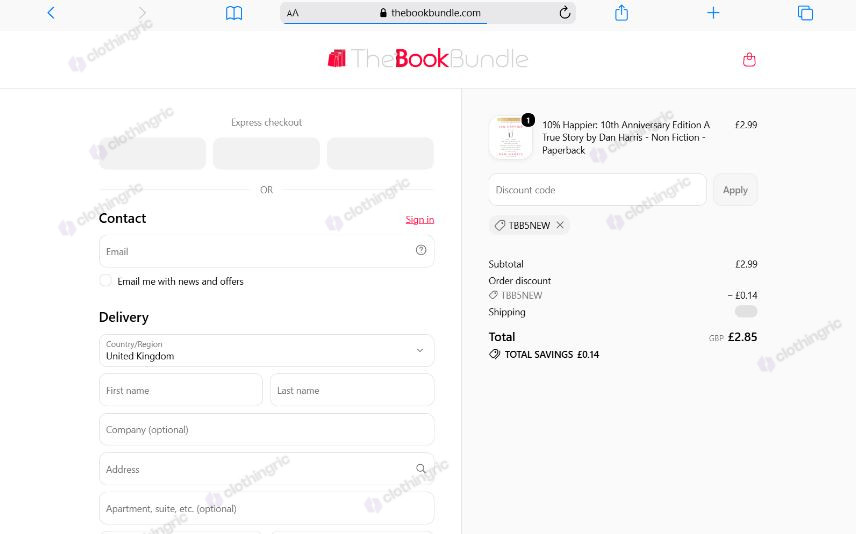Open the Safari share icon
The width and height of the screenshot is (856, 534).
(x=621, y=13)
